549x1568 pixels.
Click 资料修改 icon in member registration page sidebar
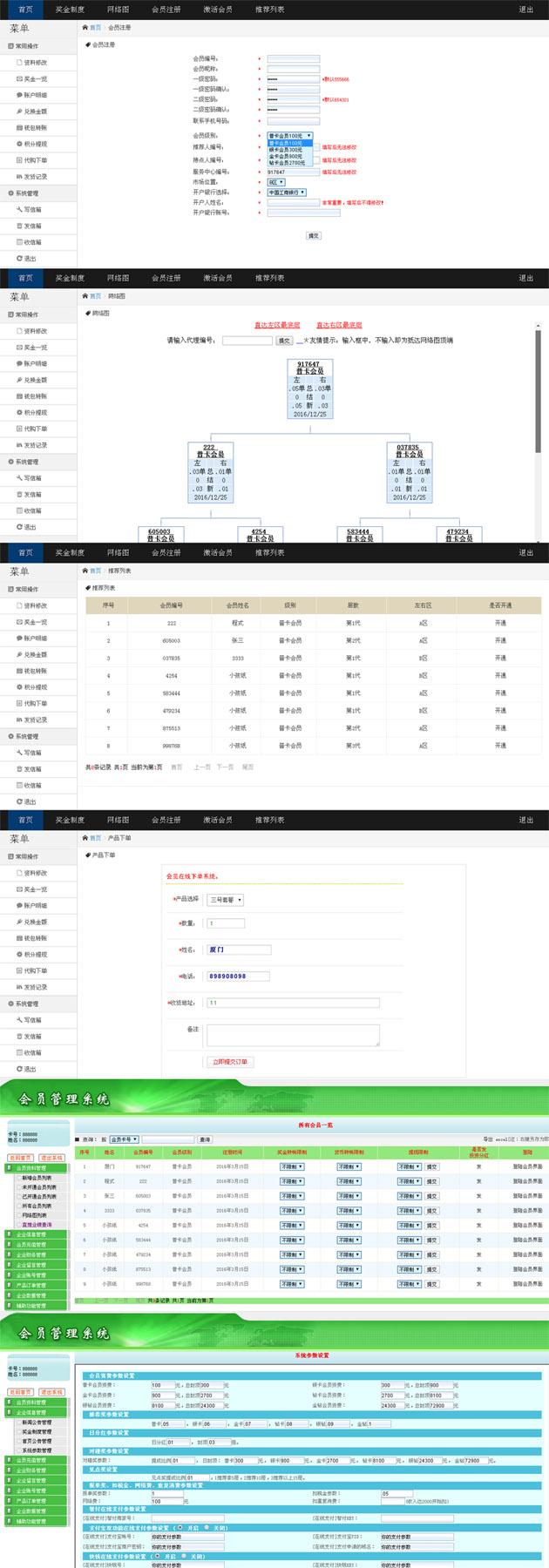pos(18,63)
